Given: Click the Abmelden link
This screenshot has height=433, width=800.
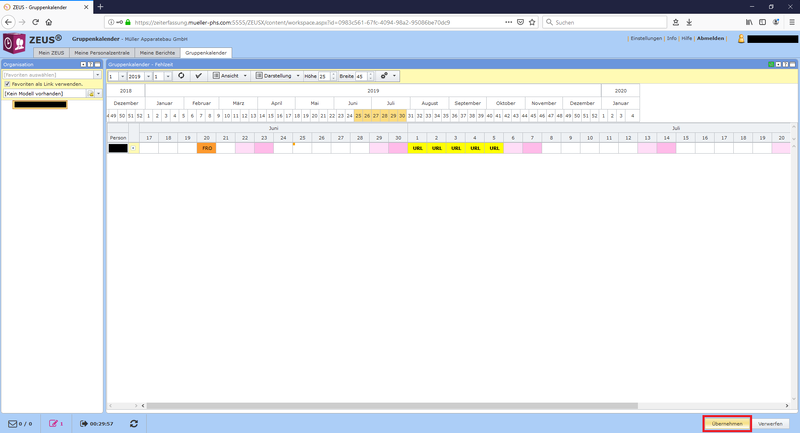Looking at the screenshot, I should pos(711,38).
